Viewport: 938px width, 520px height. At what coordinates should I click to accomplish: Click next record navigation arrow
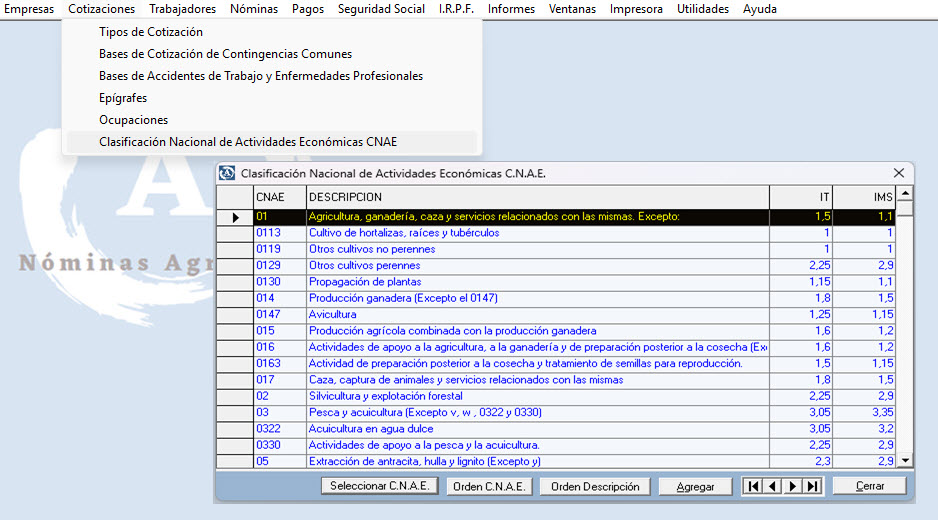tap(792, 486)
